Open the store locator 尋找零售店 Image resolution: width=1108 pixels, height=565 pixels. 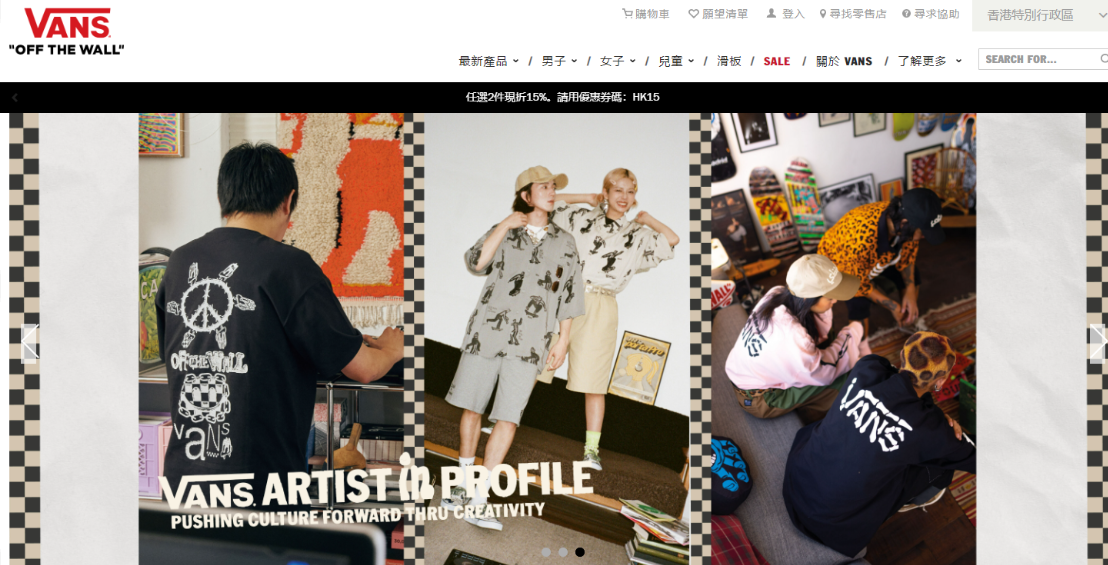852,14
